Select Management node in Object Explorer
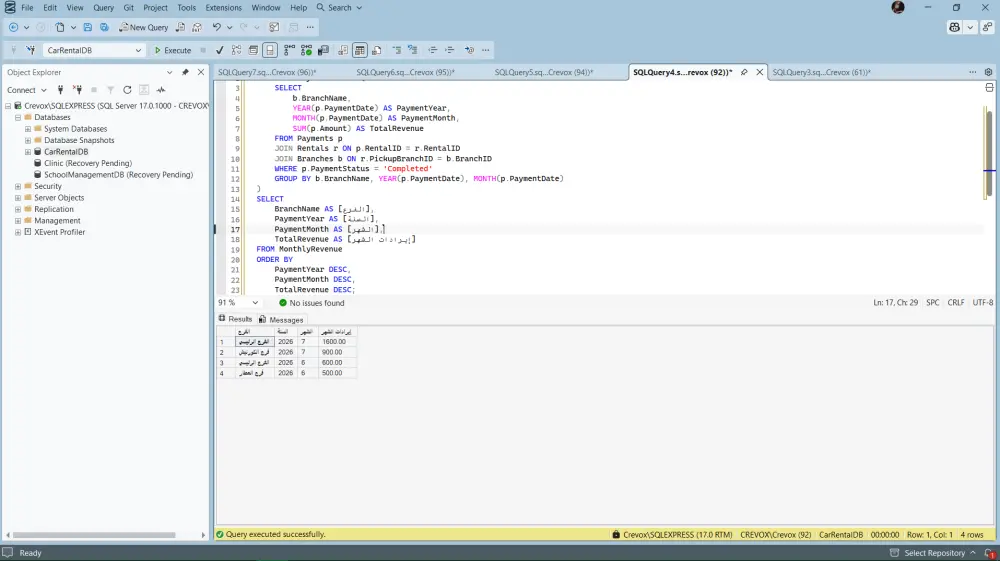Image resolution: width=1000 pixels, height=561 pixels. tap(57, 221)
